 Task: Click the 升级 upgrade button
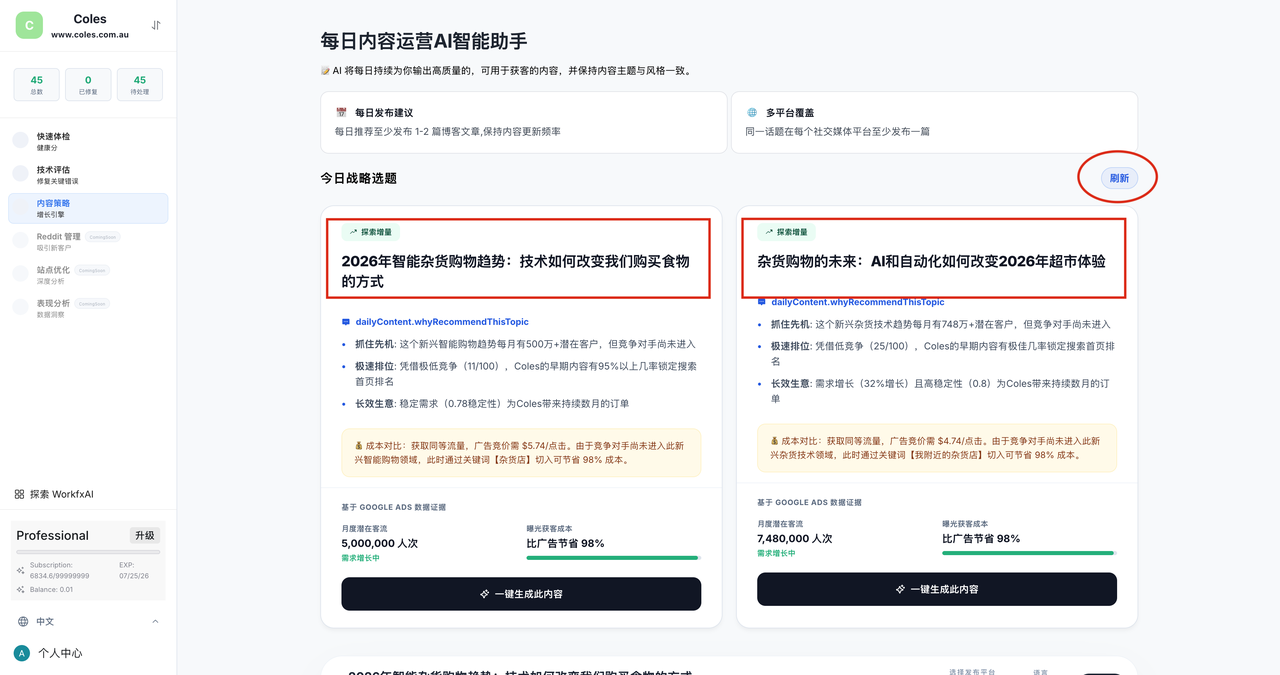[145, 535]
